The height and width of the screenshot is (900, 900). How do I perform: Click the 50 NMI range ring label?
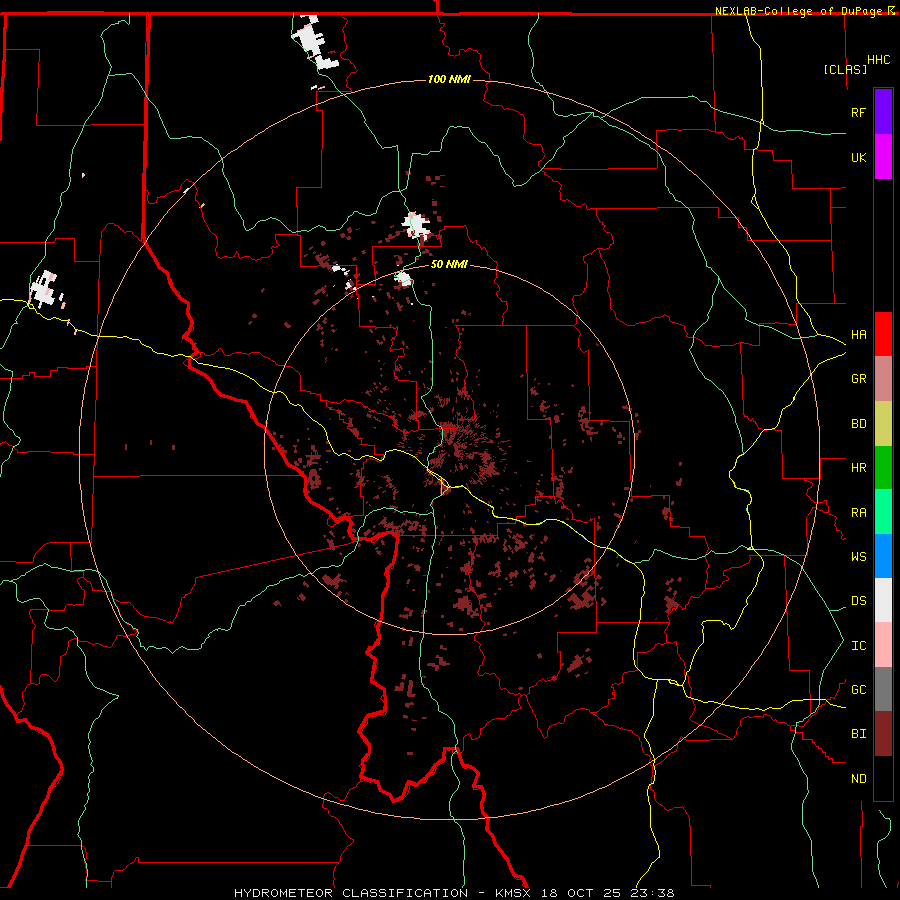point(449,264)
